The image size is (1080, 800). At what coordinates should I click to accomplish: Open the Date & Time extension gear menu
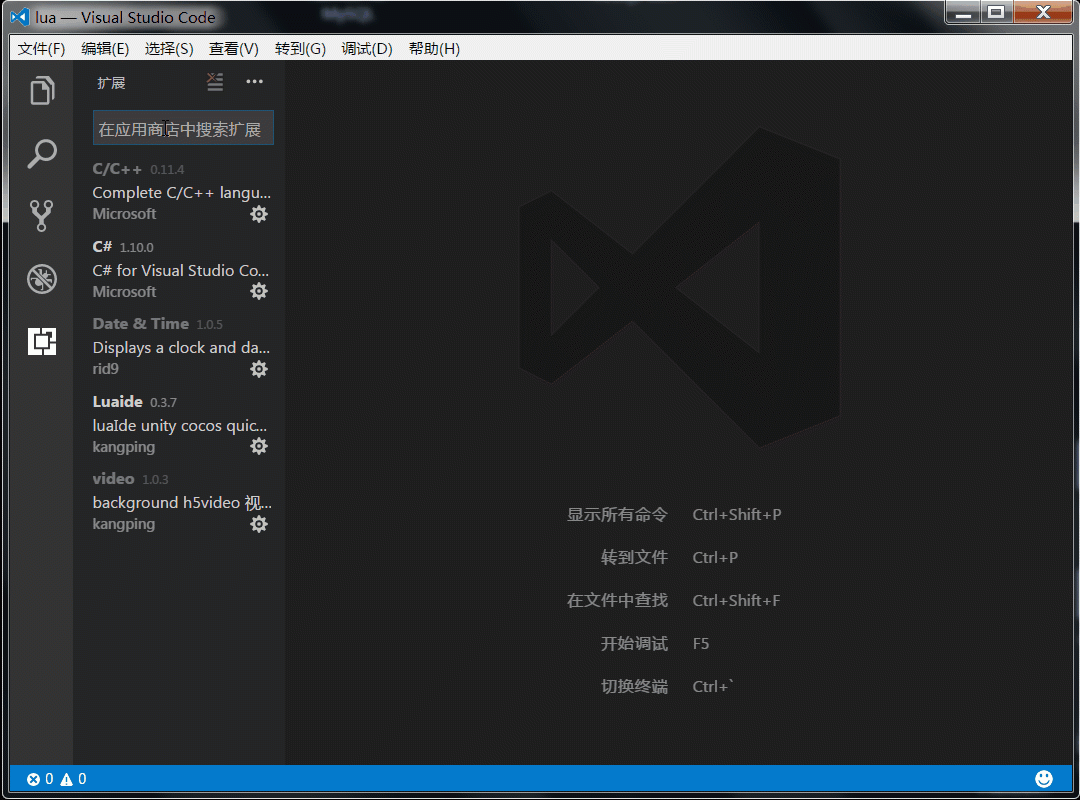259,369
